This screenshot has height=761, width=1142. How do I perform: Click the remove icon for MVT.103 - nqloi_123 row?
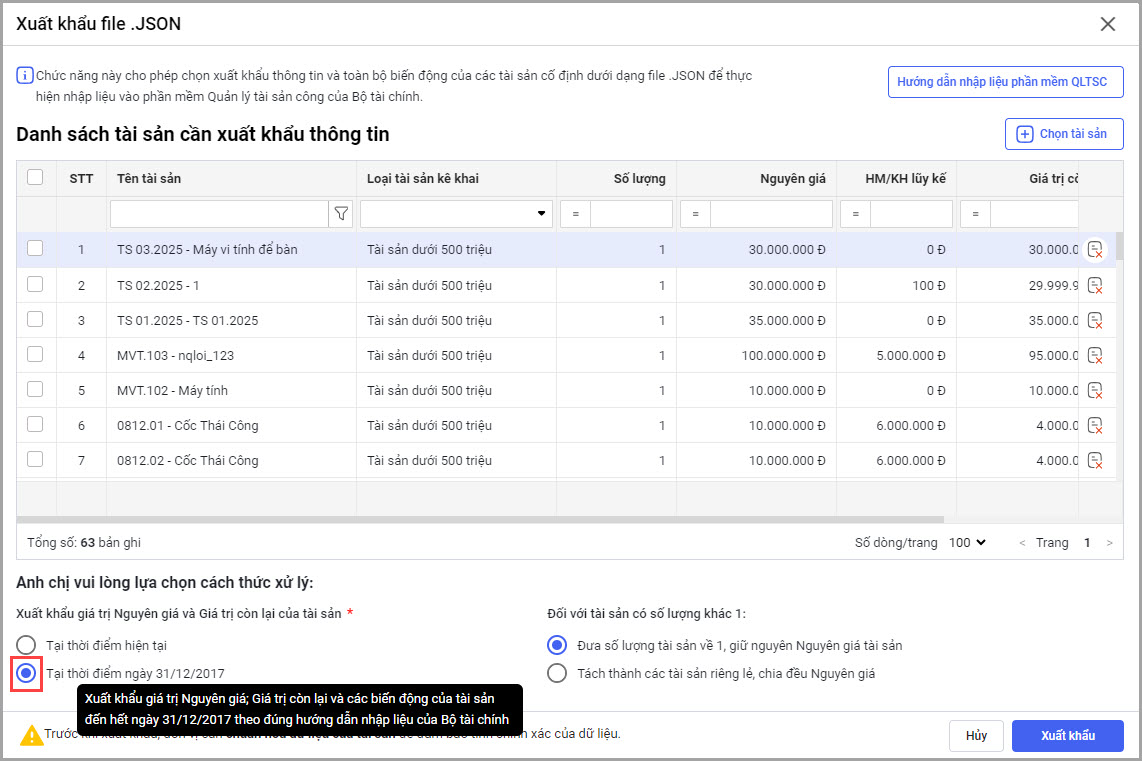1095,355
